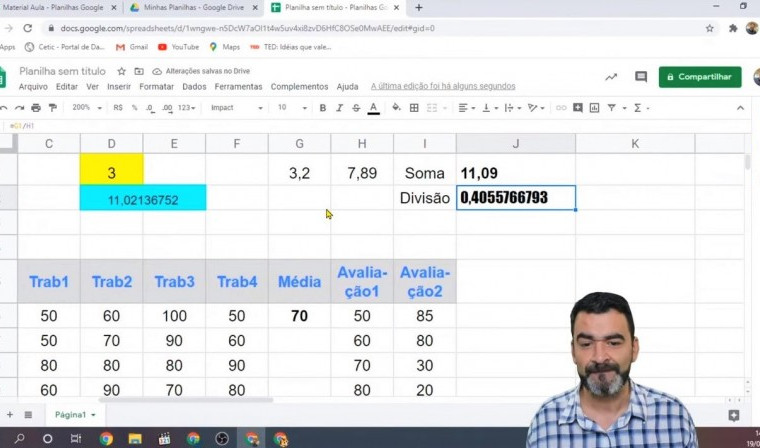Select the yellow cell containing 3
This screenshot has width=760, height=448.
click(111, 173)
